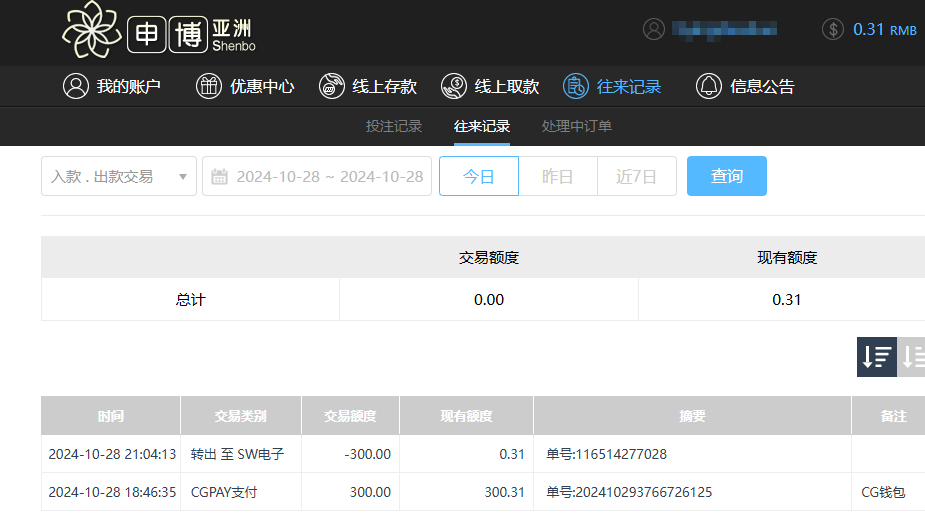Image resolution: width=925 pixels, height=521 pixels.
Task: Click the calendar icon in date field
Action: 220,177
